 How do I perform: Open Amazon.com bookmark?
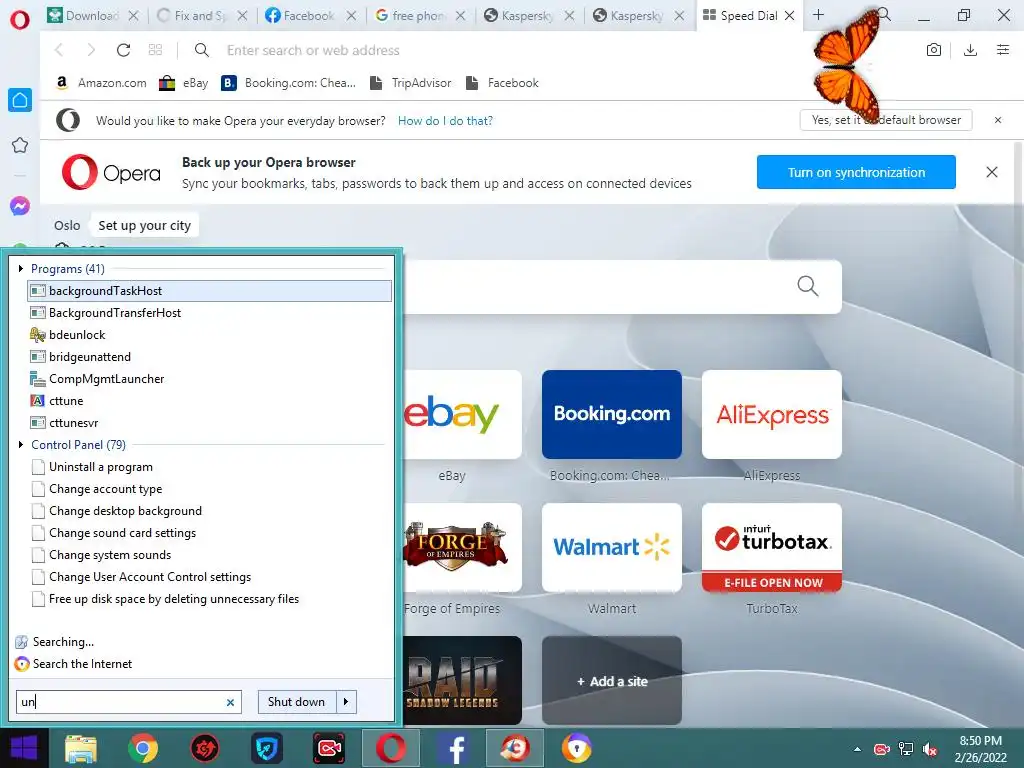coord(101,83)
